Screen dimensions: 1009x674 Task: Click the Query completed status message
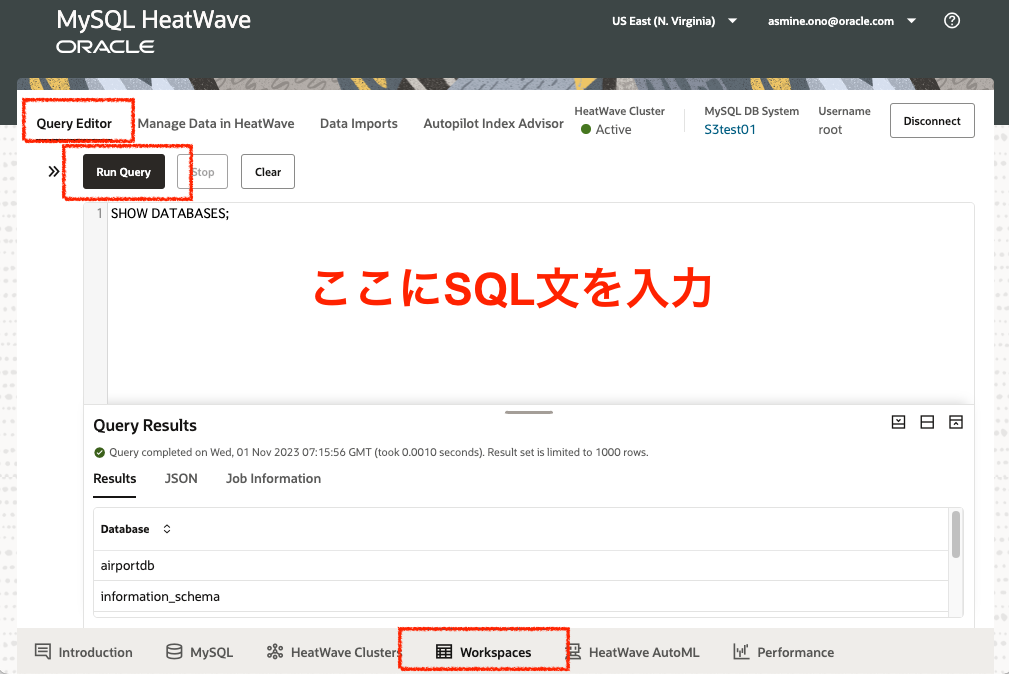[x=378, y=452]
